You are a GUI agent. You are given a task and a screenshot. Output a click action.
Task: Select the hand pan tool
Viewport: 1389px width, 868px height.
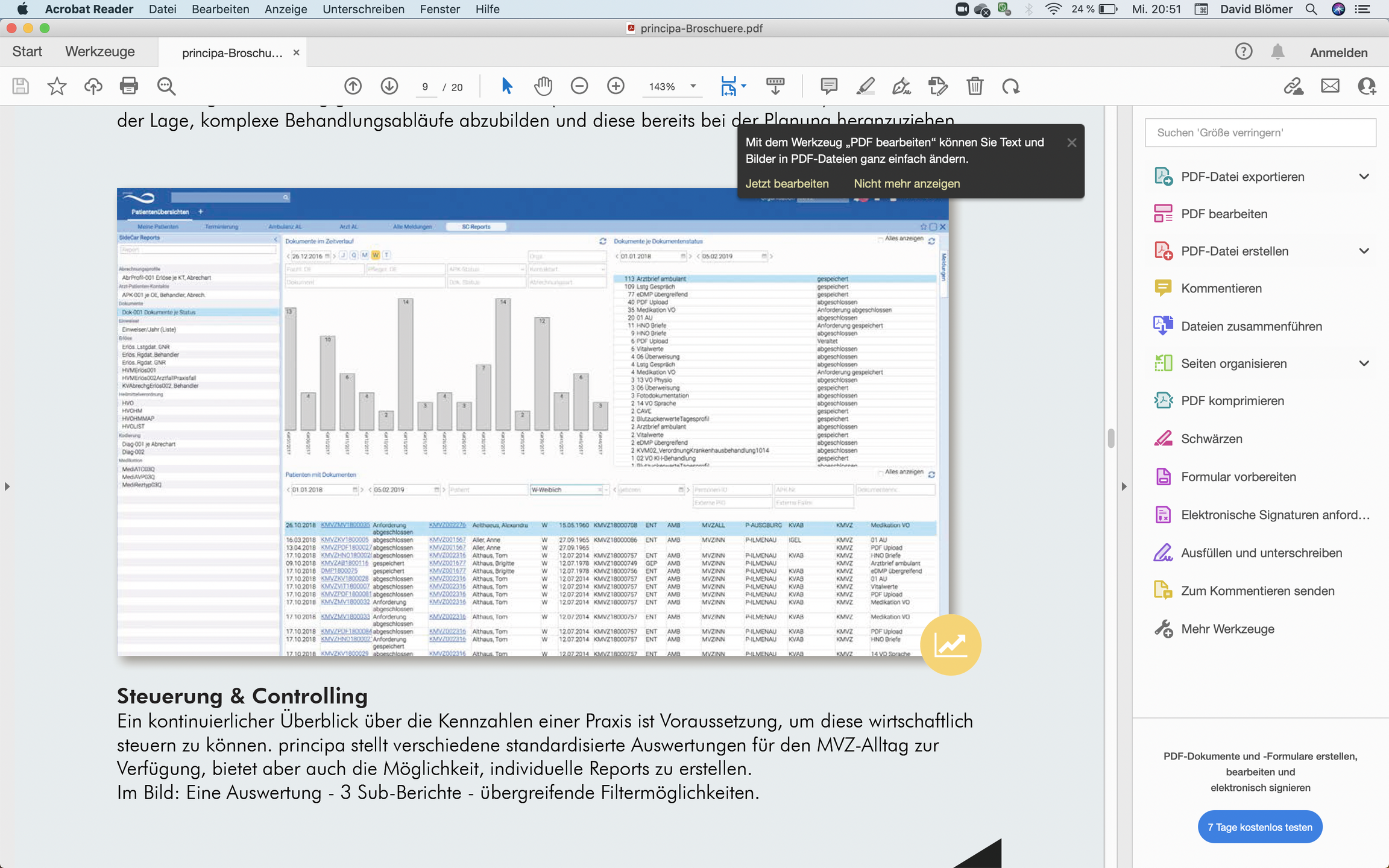click(543, 86)
